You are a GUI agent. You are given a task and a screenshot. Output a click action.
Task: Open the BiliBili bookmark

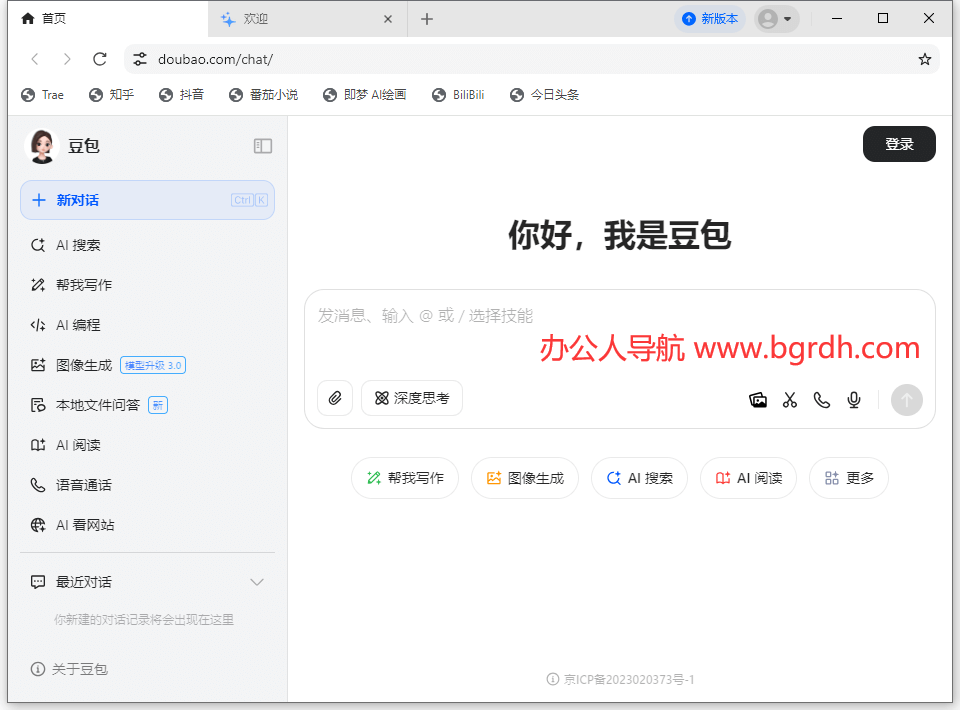[x=458, y=95]
